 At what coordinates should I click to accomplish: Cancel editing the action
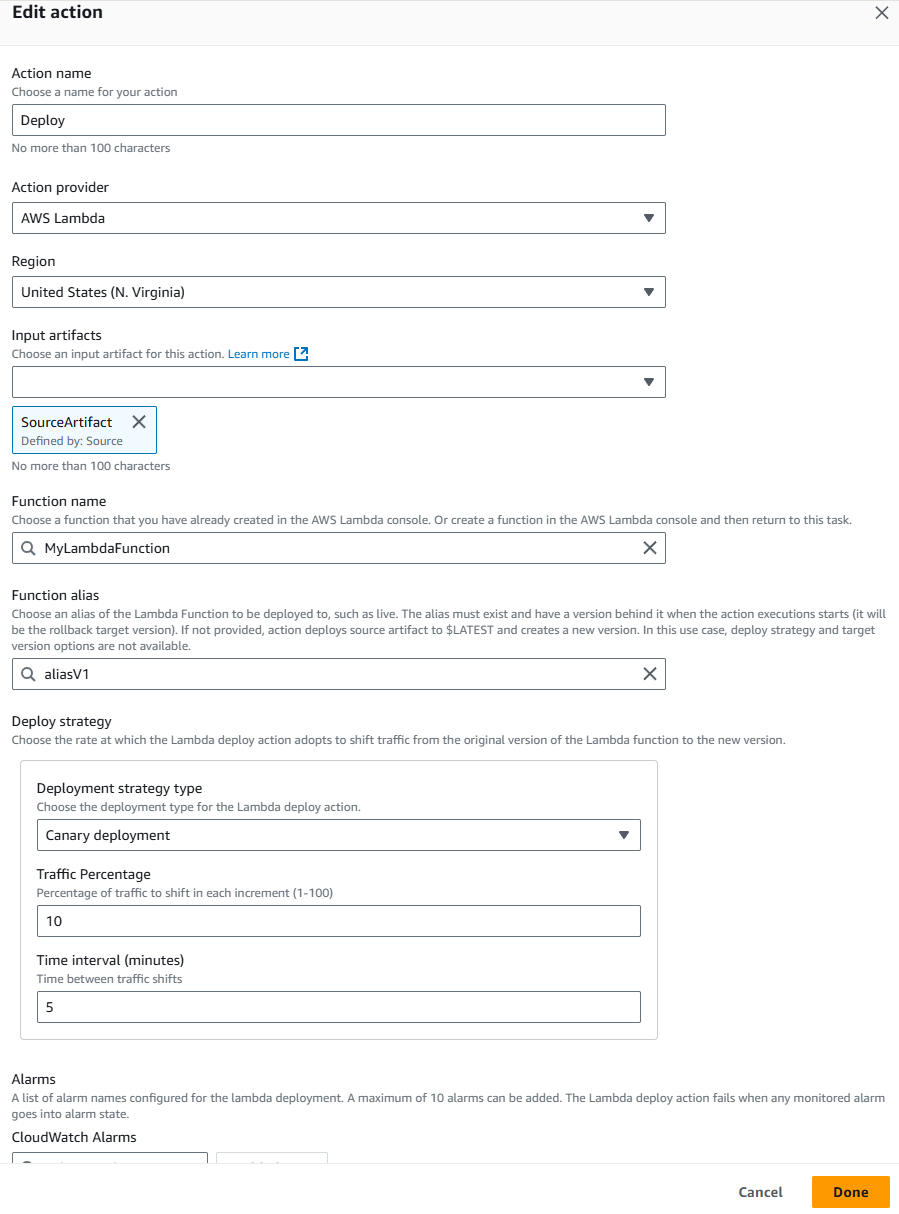point(760,1192)
